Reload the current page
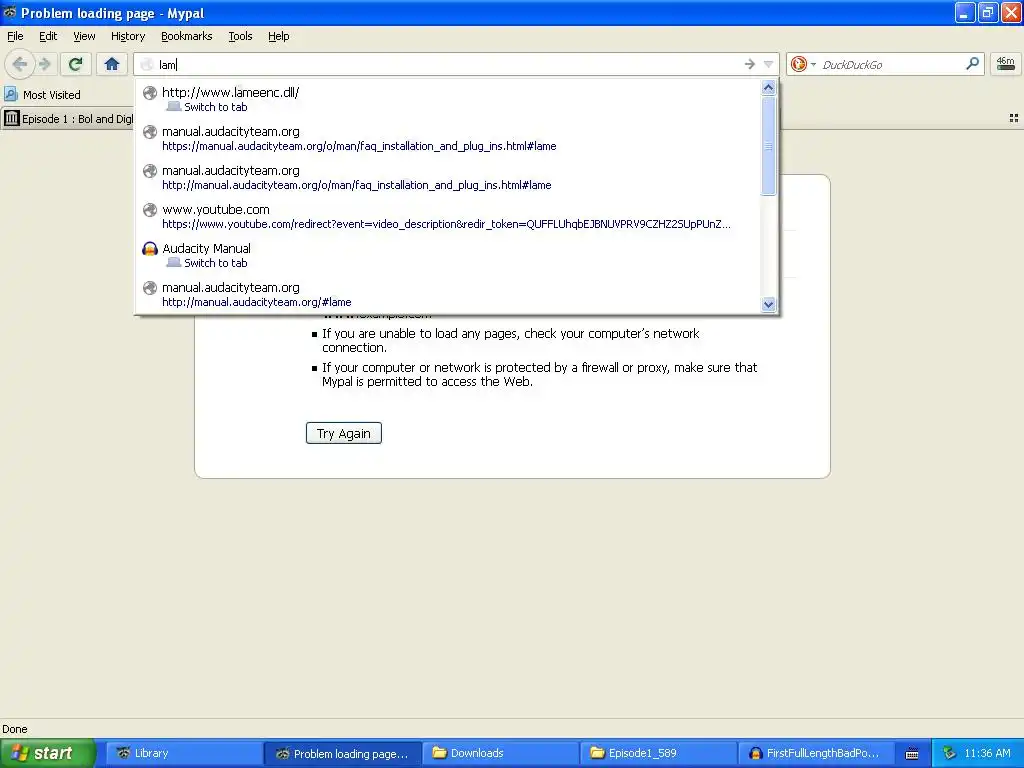1024x768 pixels. (76, 64)
